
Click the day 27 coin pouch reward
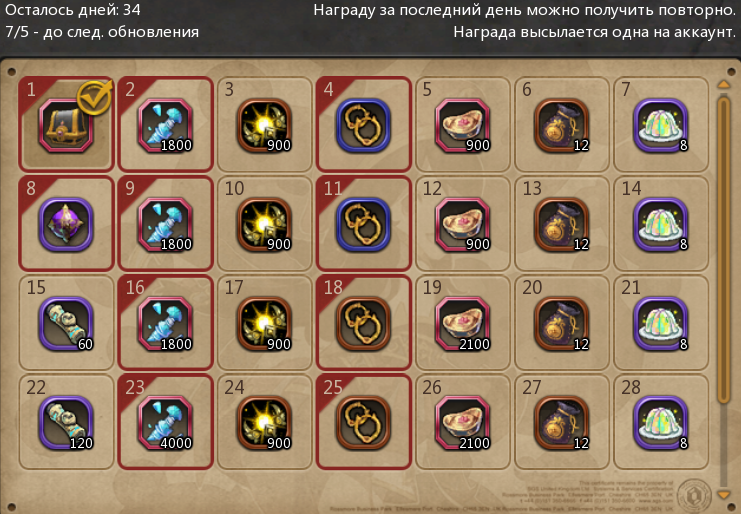561,423
